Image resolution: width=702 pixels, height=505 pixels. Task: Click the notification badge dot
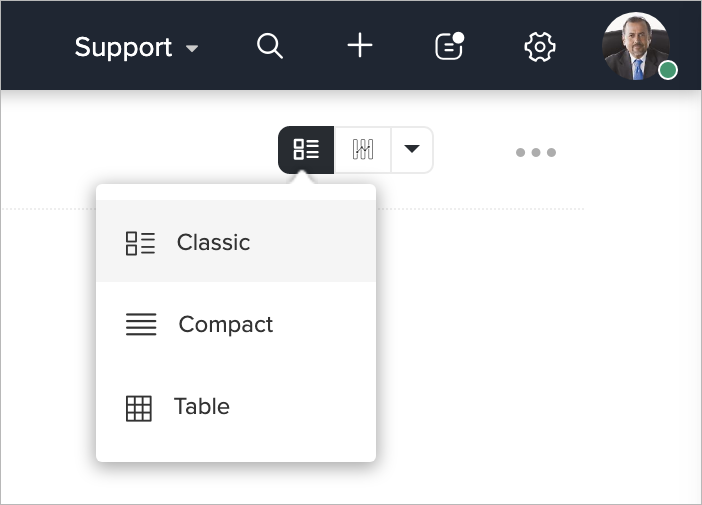coord(458,38)
